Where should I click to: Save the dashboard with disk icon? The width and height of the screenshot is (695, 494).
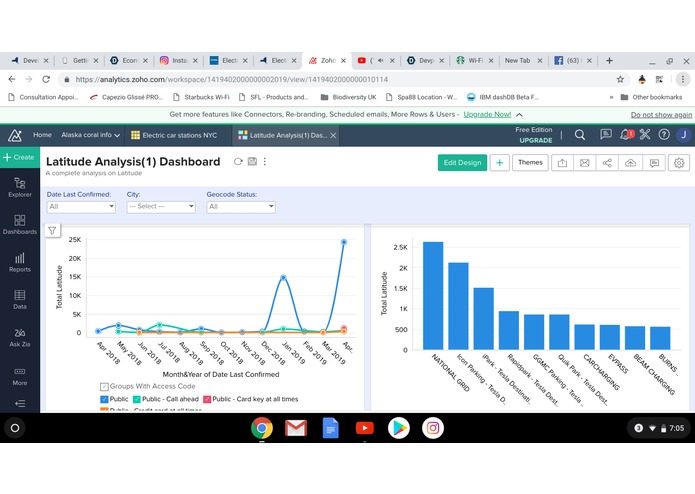click(x=252, y=161)
